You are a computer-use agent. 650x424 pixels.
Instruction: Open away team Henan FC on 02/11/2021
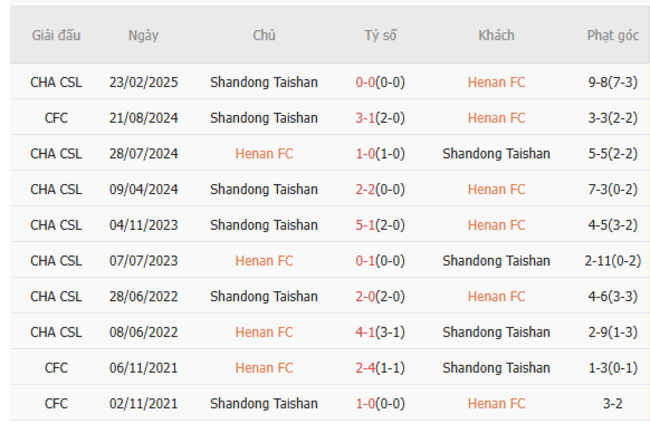click(x=496, y=404)
